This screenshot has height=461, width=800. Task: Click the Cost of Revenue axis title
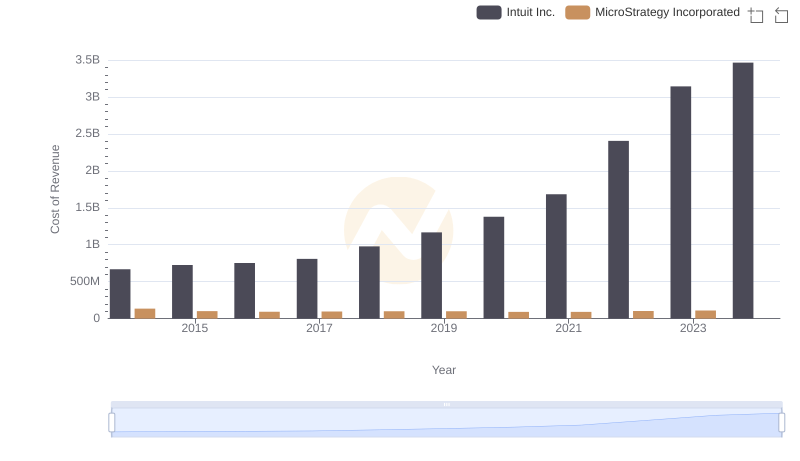[x=55, y=189]
